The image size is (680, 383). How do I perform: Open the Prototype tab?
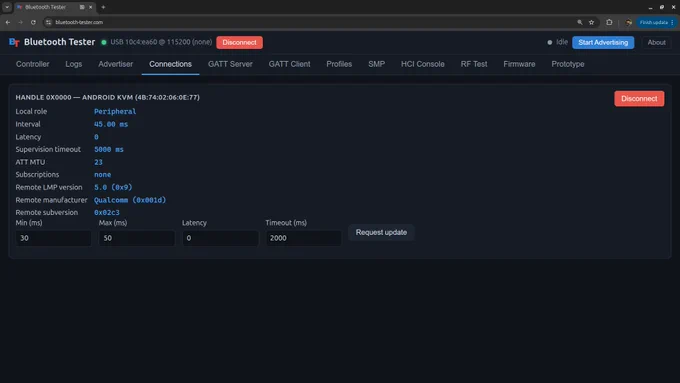(x=568, y=64)
